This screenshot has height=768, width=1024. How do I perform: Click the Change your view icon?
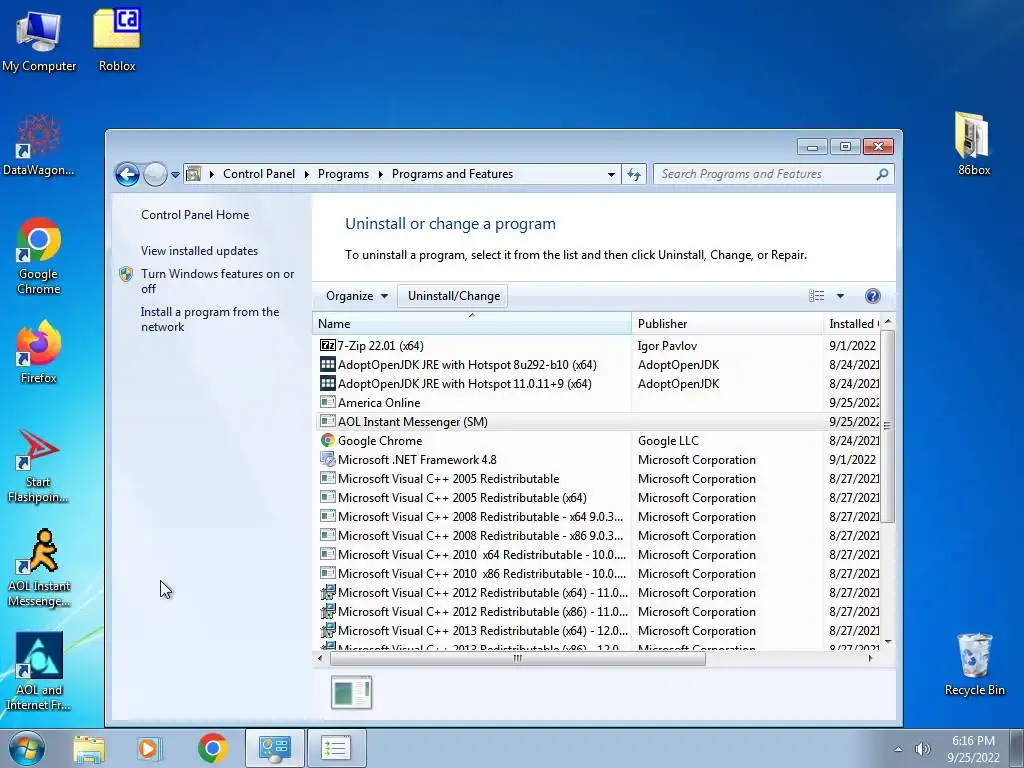[x=816, y=296]
